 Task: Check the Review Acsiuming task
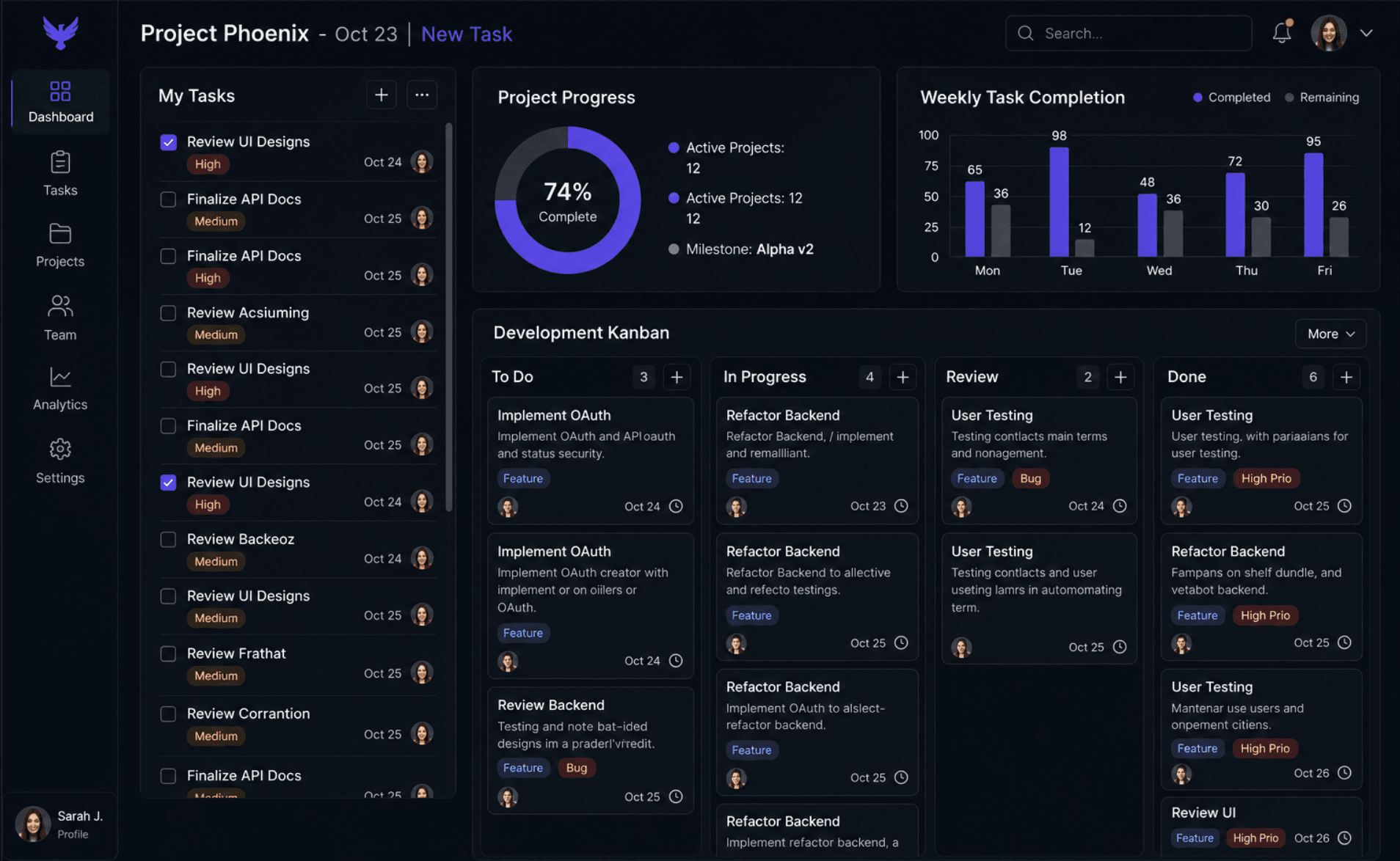(168, 313)
